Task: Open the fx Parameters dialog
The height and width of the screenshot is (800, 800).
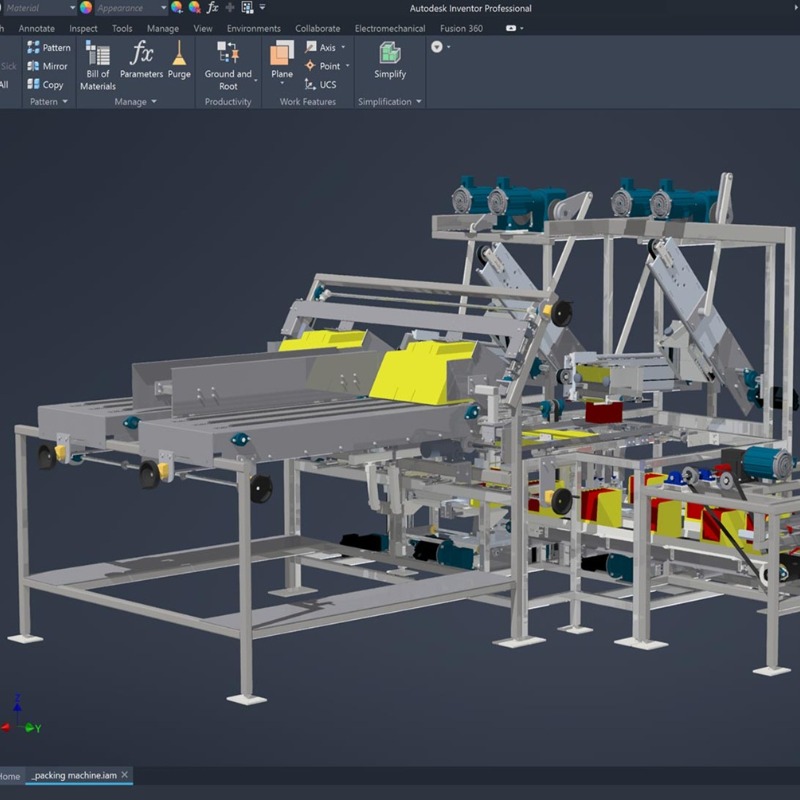Action: point(141,60)
